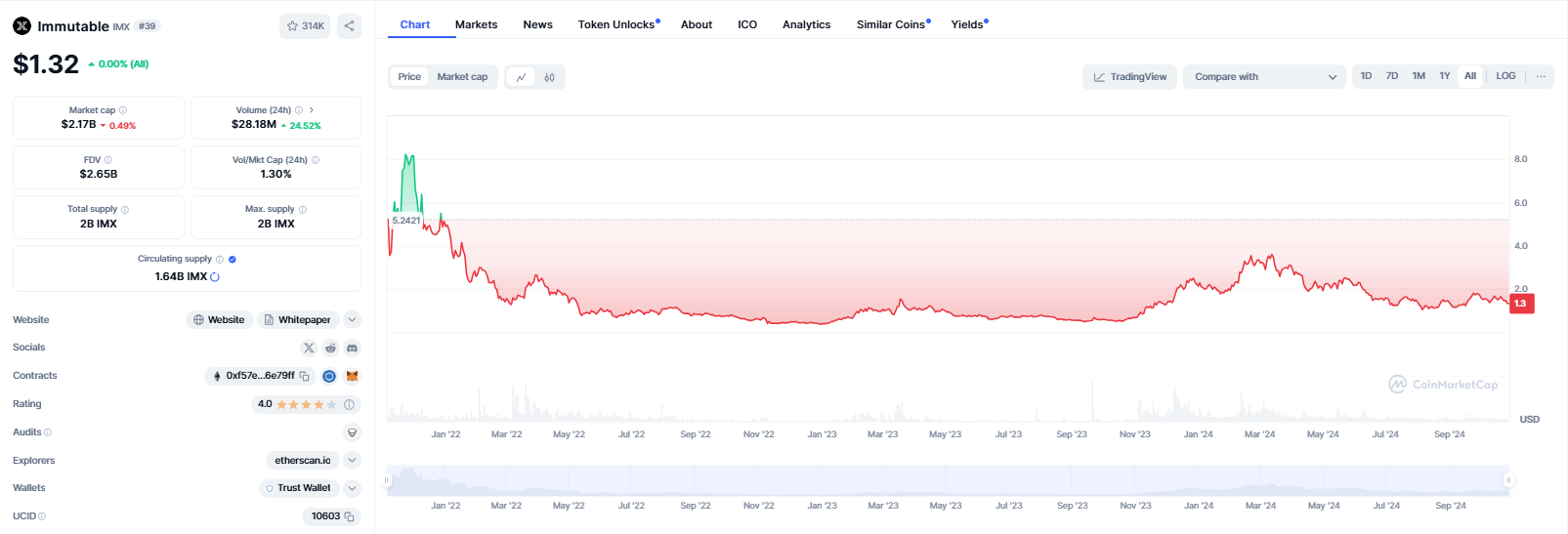This screenshot has height=534, width=1568.
Task: Show the Volume (24h) info tooltip icon
Action: (299, 110)
